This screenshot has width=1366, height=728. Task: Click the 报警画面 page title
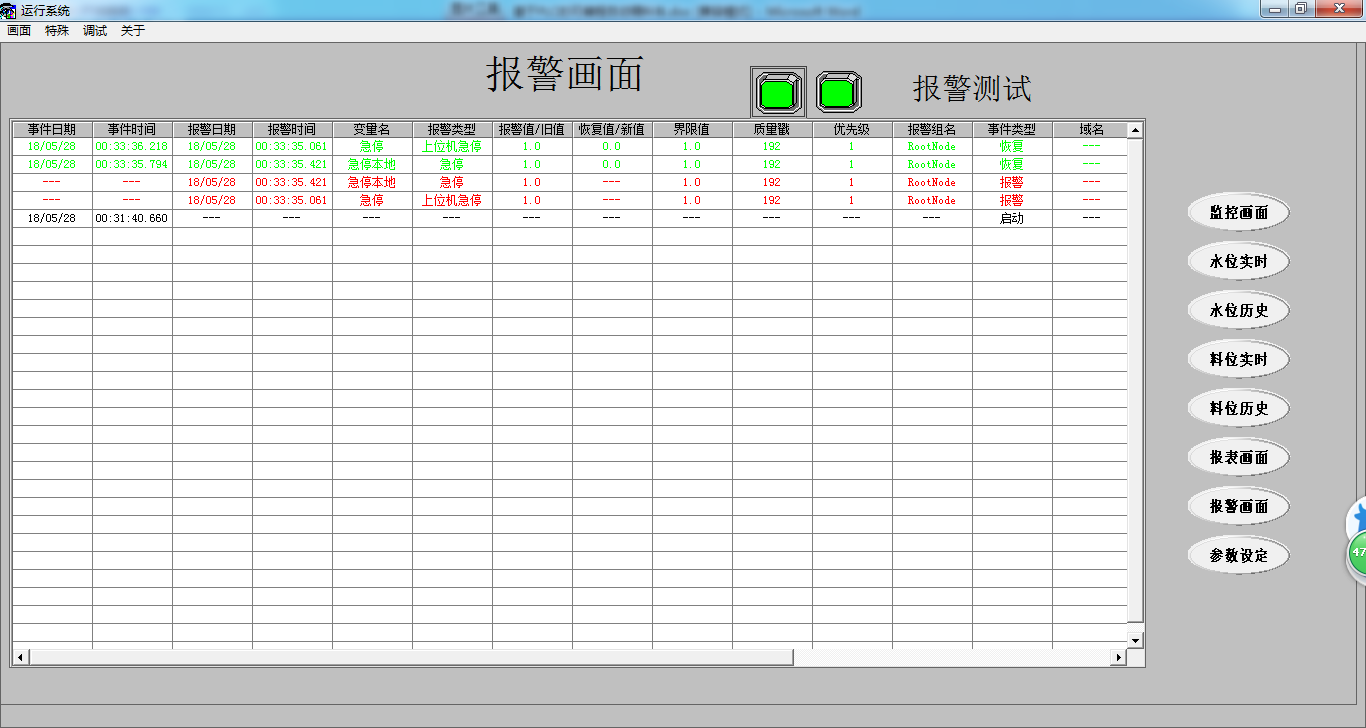[566, 74]
